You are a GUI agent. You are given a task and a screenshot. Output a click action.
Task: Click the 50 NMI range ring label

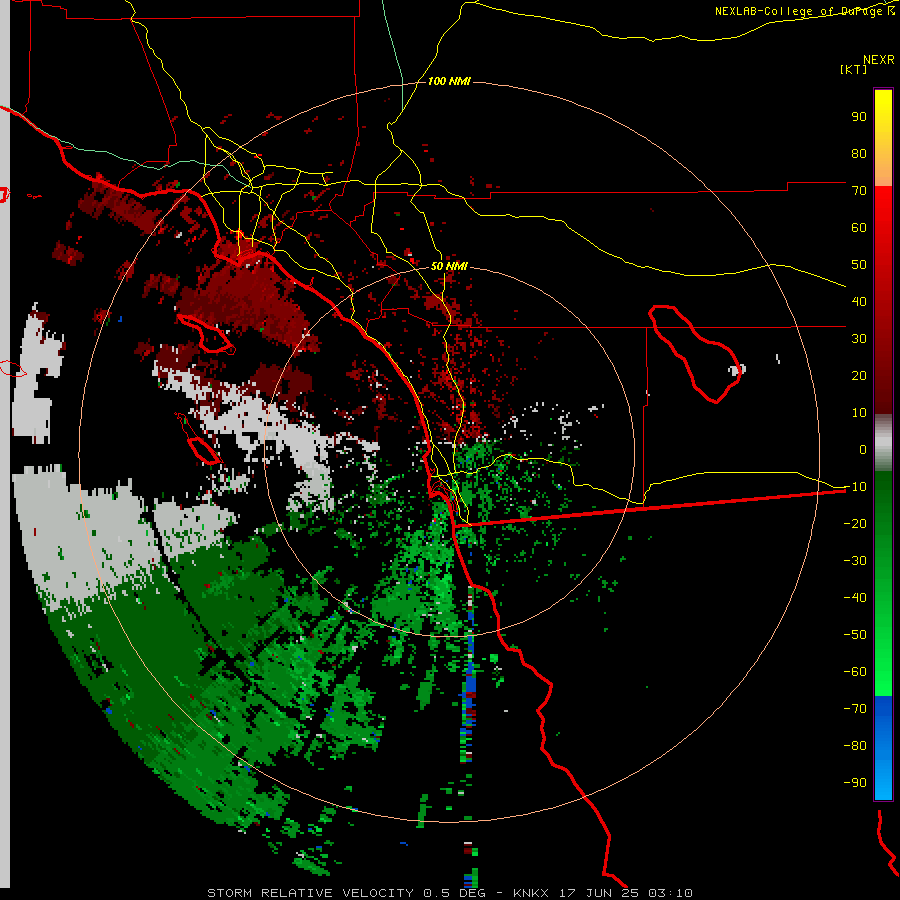[x=449, y=266]
